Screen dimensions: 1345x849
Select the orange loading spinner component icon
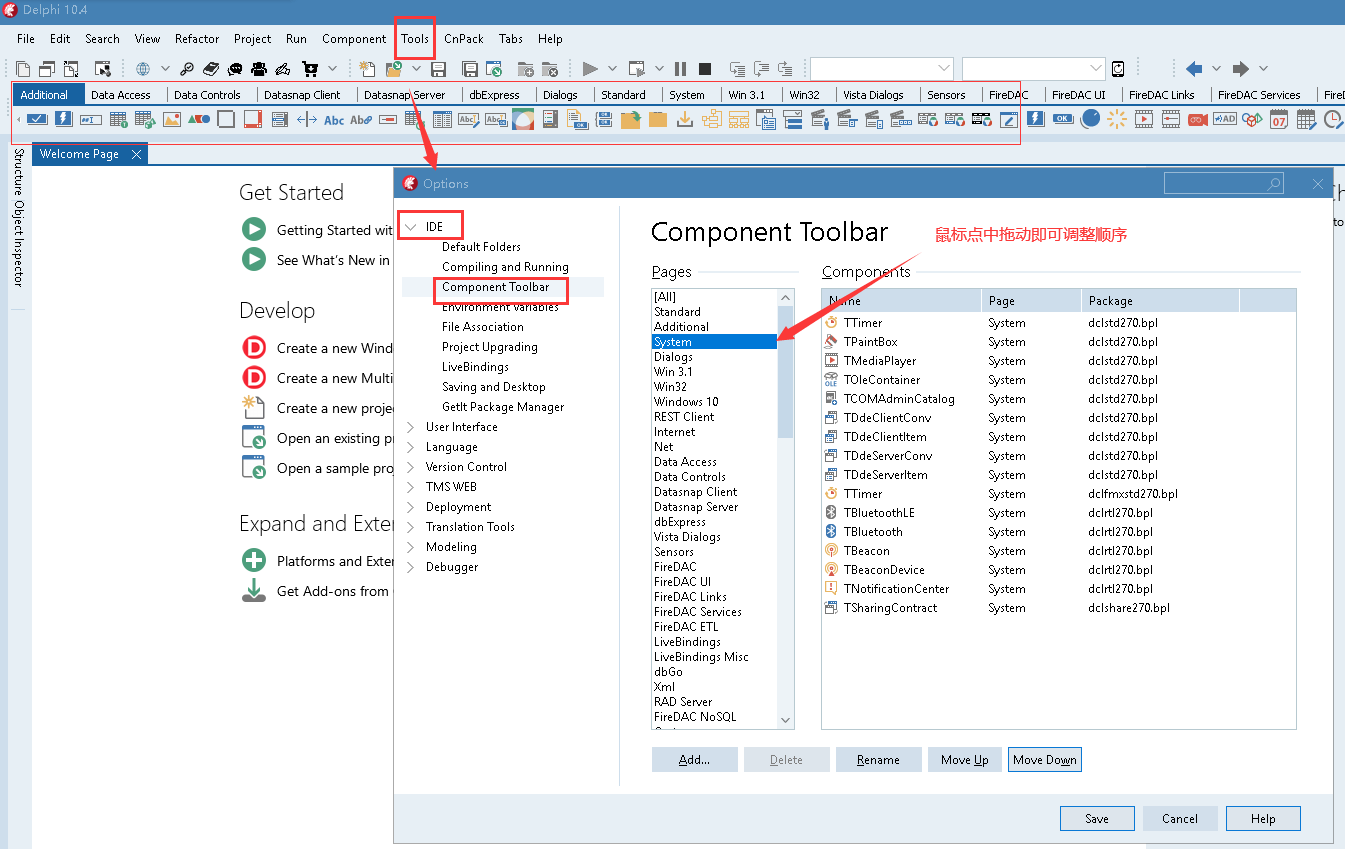[1117, 120]
